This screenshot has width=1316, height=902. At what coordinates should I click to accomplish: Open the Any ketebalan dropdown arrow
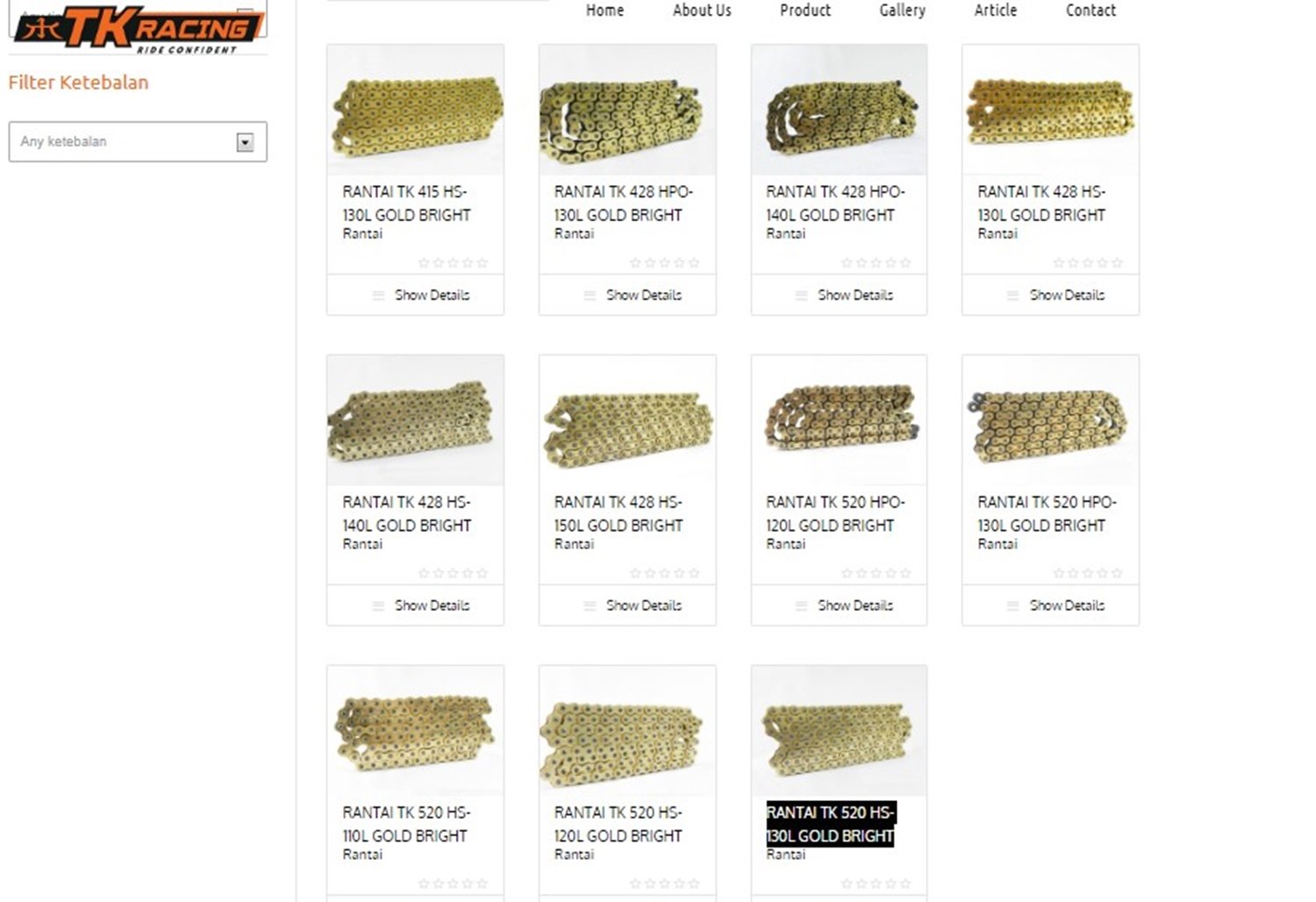coord(245,142)
